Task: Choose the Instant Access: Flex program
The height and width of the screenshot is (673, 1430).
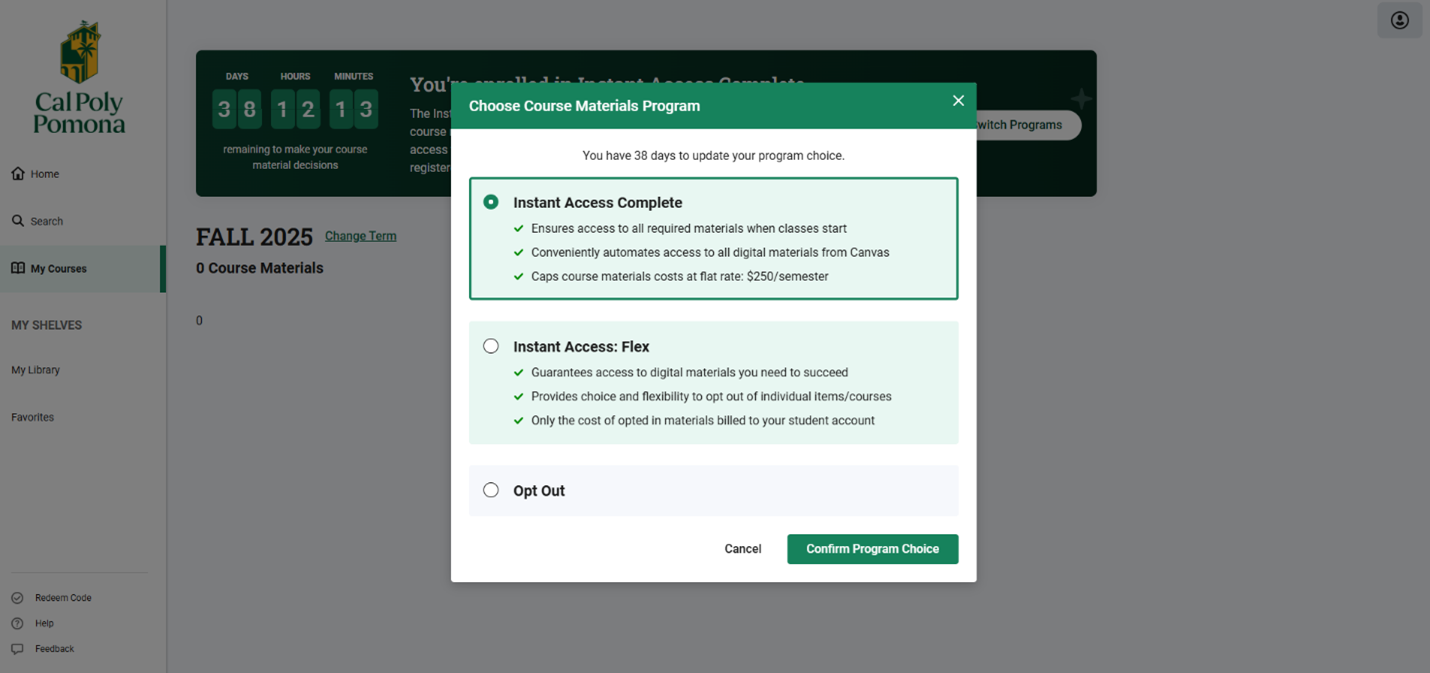Action: (491, 345)
